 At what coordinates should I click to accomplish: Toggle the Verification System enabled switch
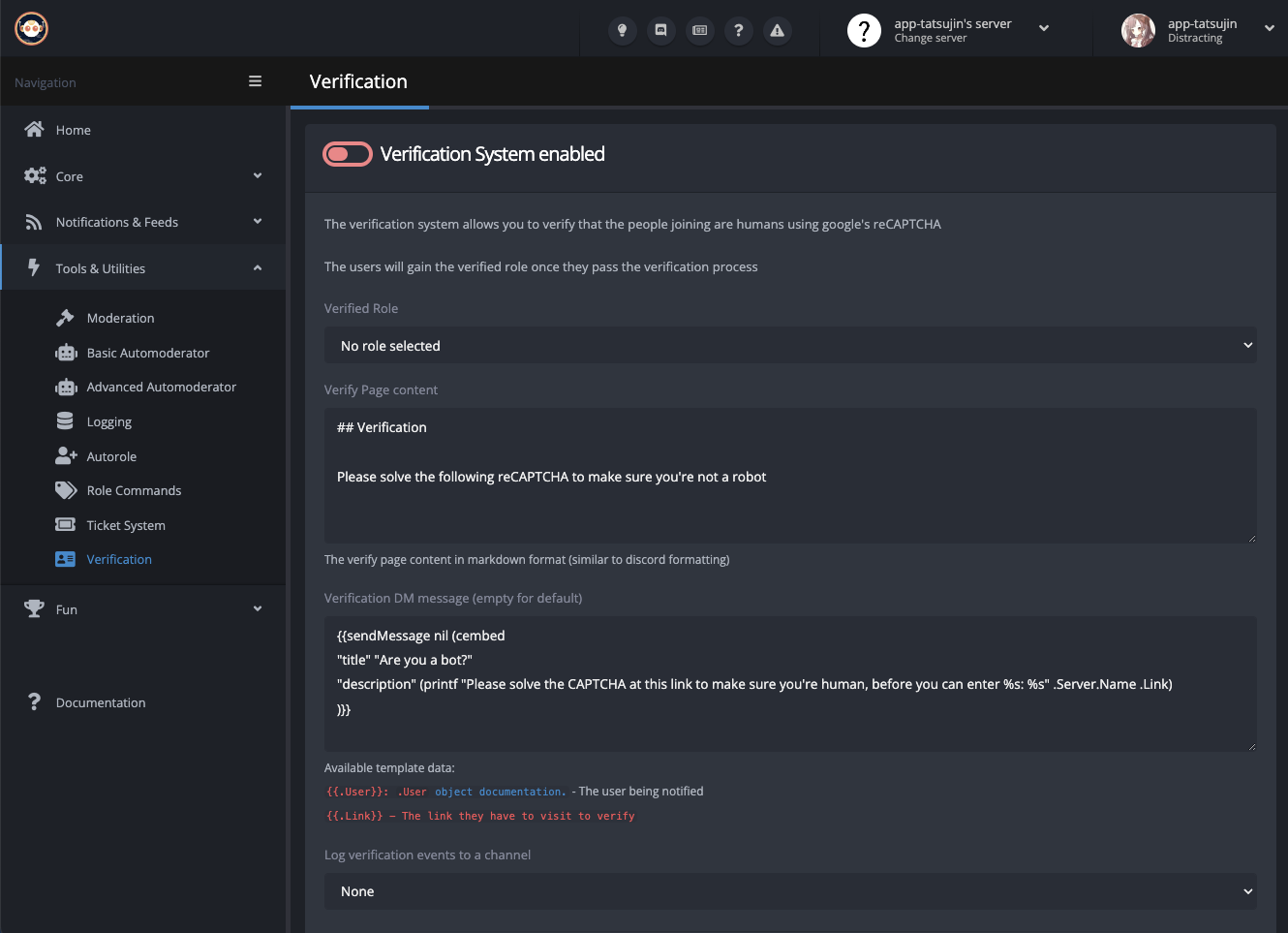348,154
